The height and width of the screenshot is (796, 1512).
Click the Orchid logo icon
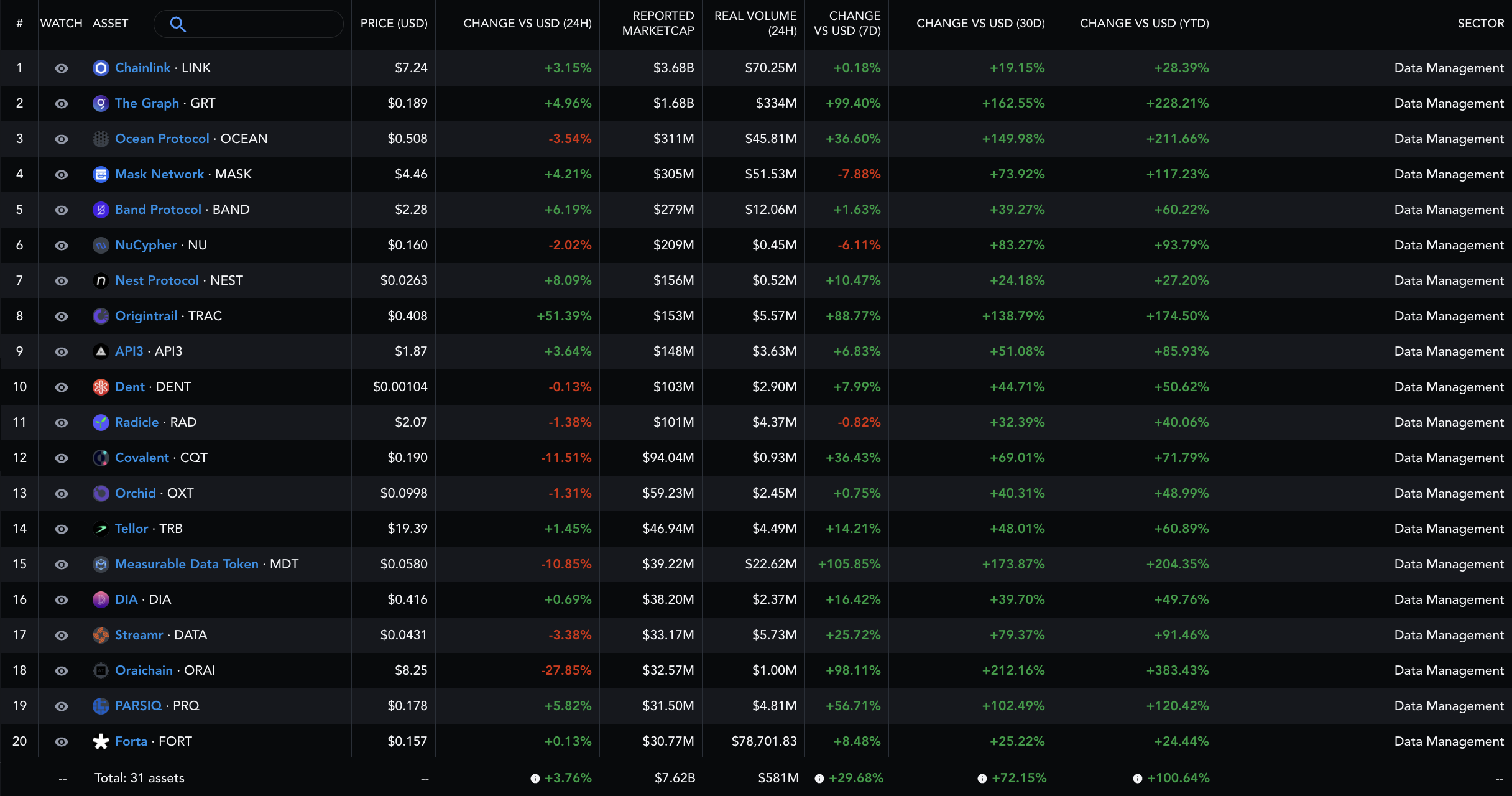pyautogui.click(x=101, y=493)
